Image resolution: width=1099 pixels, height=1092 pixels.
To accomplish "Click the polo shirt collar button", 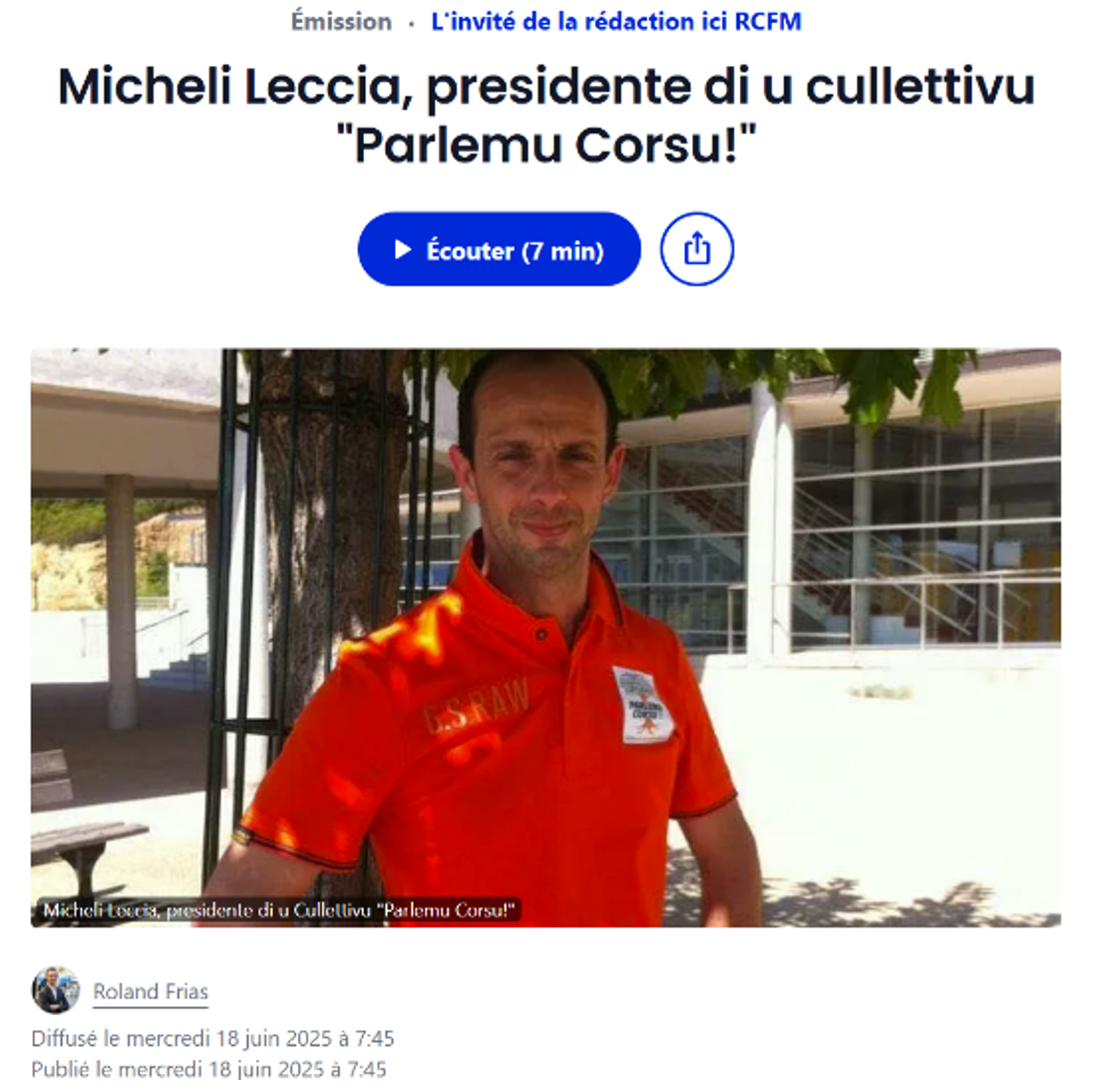I will pos(542,634).
